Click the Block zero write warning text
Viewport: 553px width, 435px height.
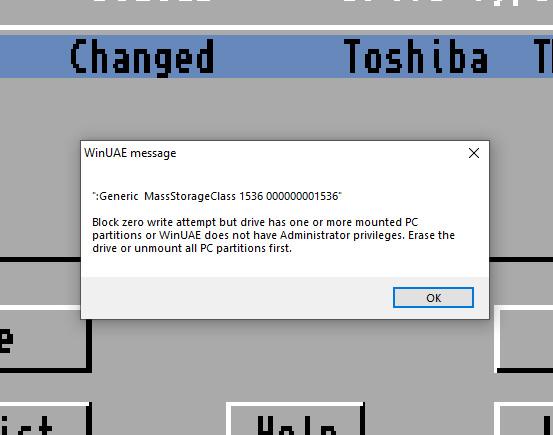pos(273,235)
